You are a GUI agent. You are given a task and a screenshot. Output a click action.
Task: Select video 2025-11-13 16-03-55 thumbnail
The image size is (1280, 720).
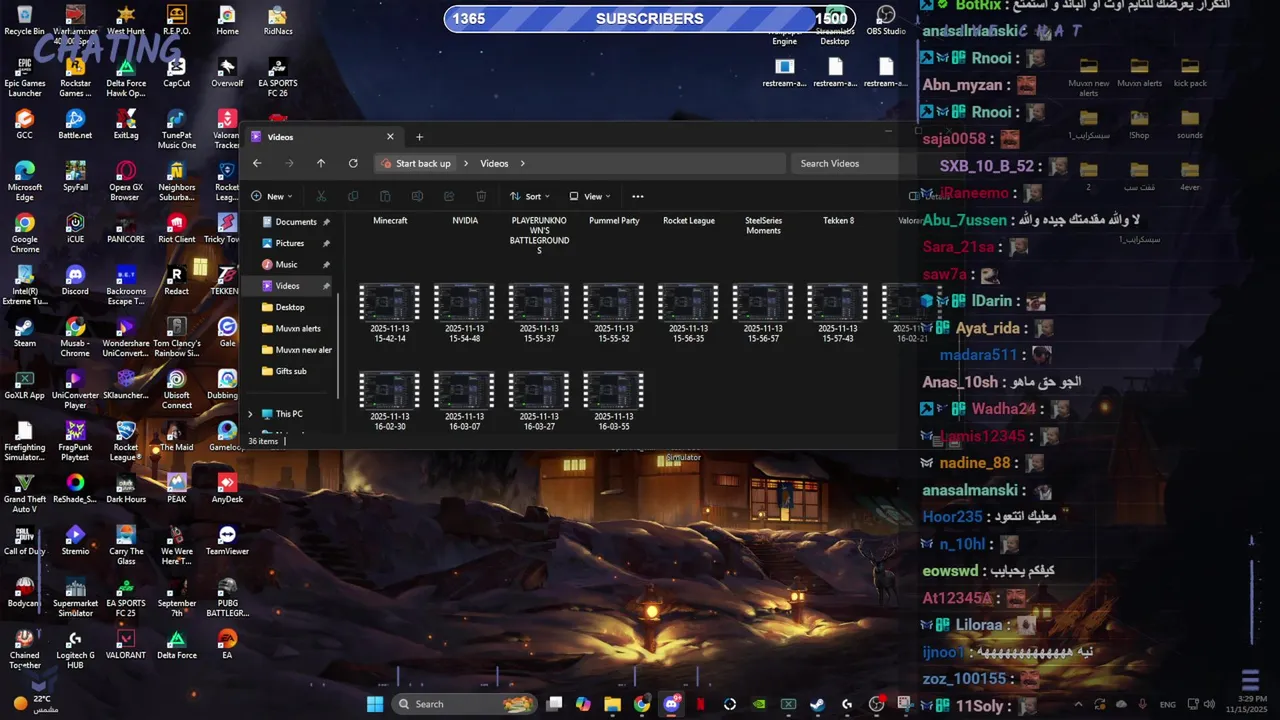[x=614, y=390]
